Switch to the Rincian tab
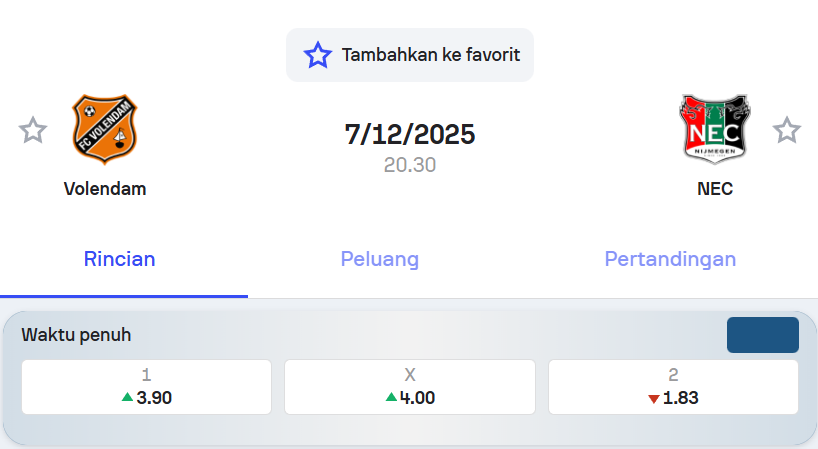Screen dimensions: 818x449 point(120,260)
